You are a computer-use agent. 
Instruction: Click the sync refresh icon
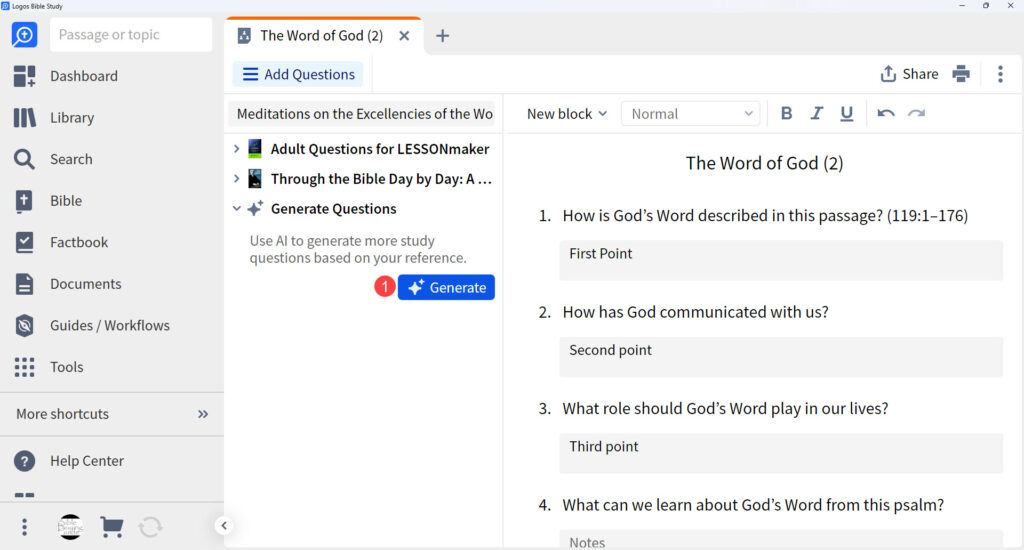pyautogui.click(x=150, y=526)
